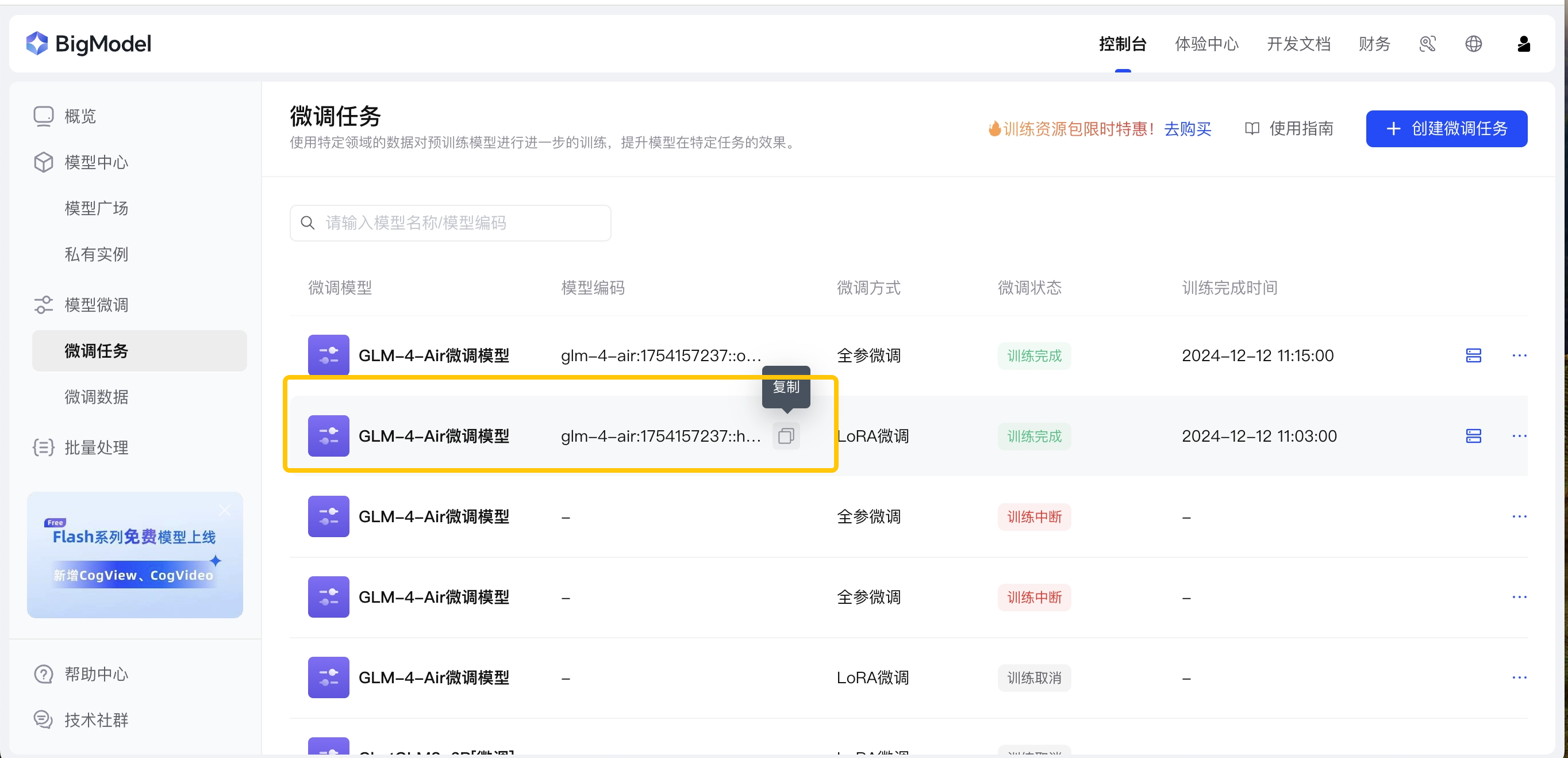Open more options for second 训练中断 row
This screenshot has width=1568, height=758.
[x=1519, y=596]
